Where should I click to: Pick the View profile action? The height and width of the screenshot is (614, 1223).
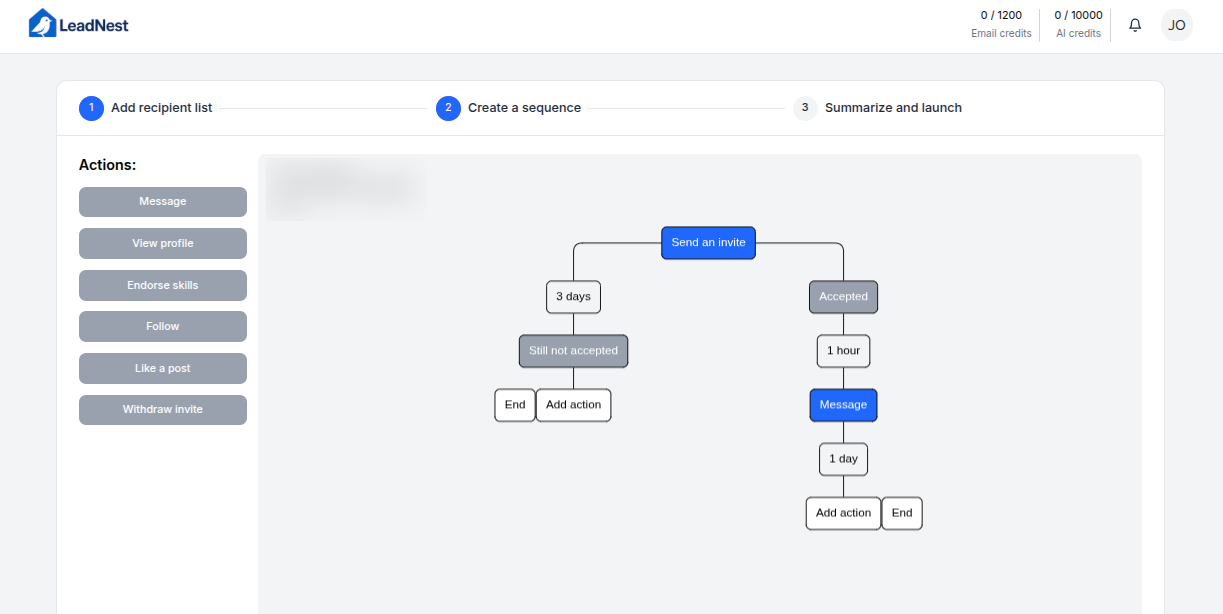tap(163, 244)
